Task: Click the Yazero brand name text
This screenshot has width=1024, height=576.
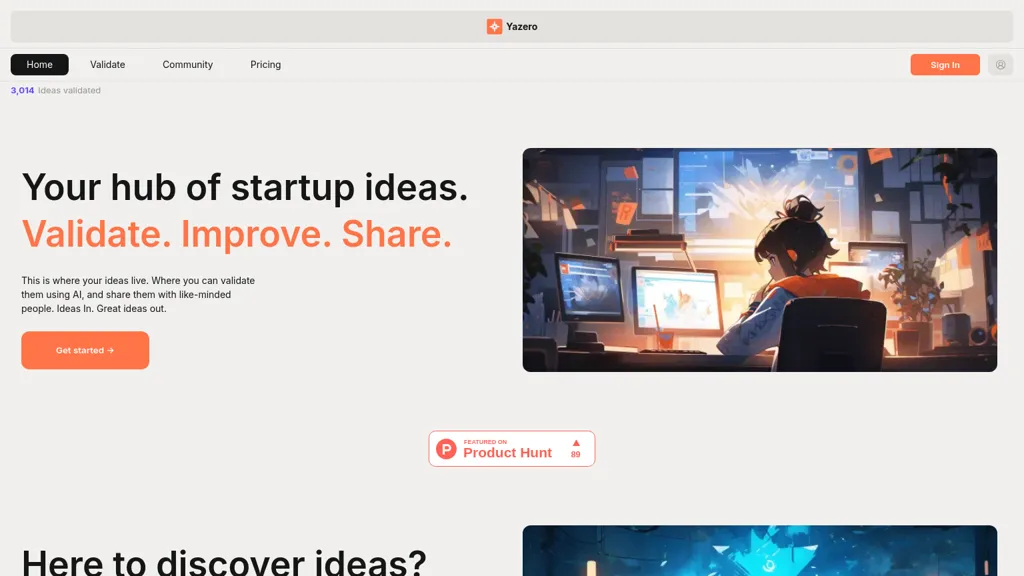Action: pos(521,27)
